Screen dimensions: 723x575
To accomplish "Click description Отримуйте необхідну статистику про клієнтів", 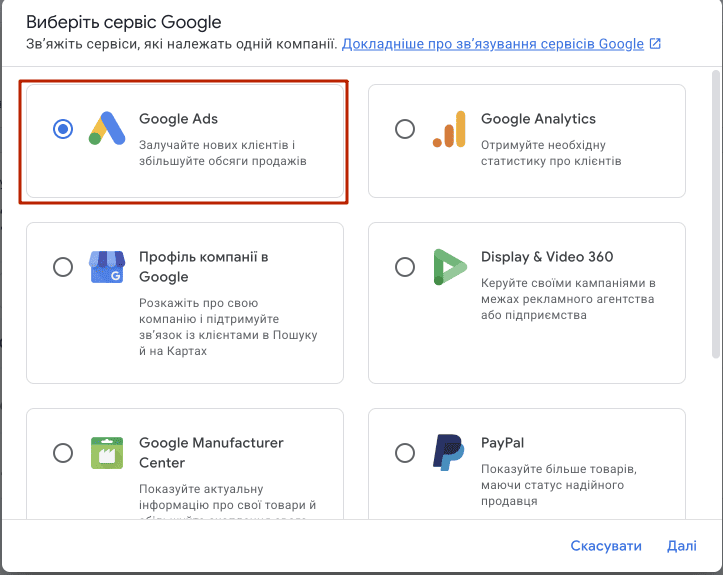I will point(551,153).
